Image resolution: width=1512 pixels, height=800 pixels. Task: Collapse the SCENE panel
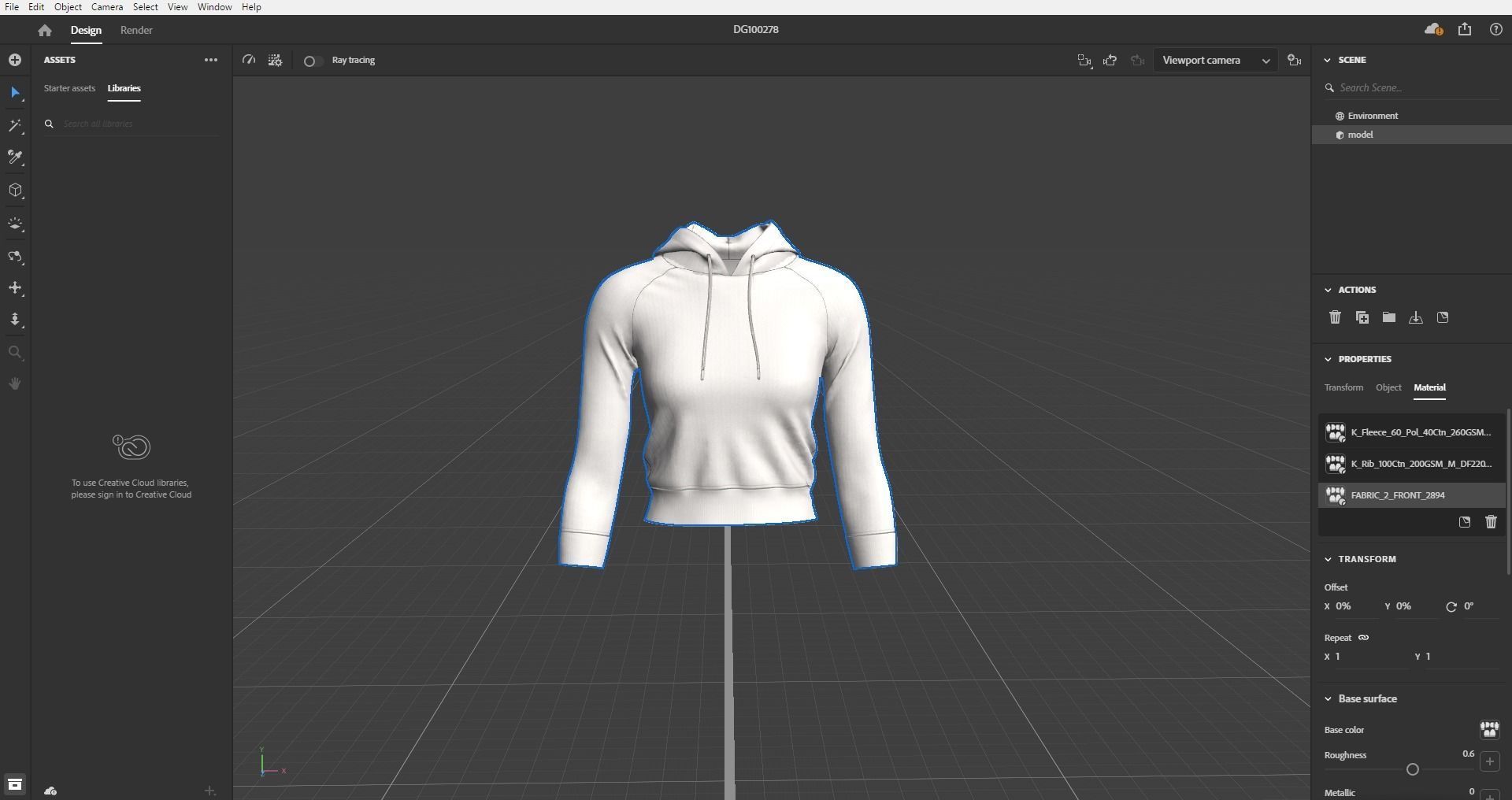tap(1328, 60)
